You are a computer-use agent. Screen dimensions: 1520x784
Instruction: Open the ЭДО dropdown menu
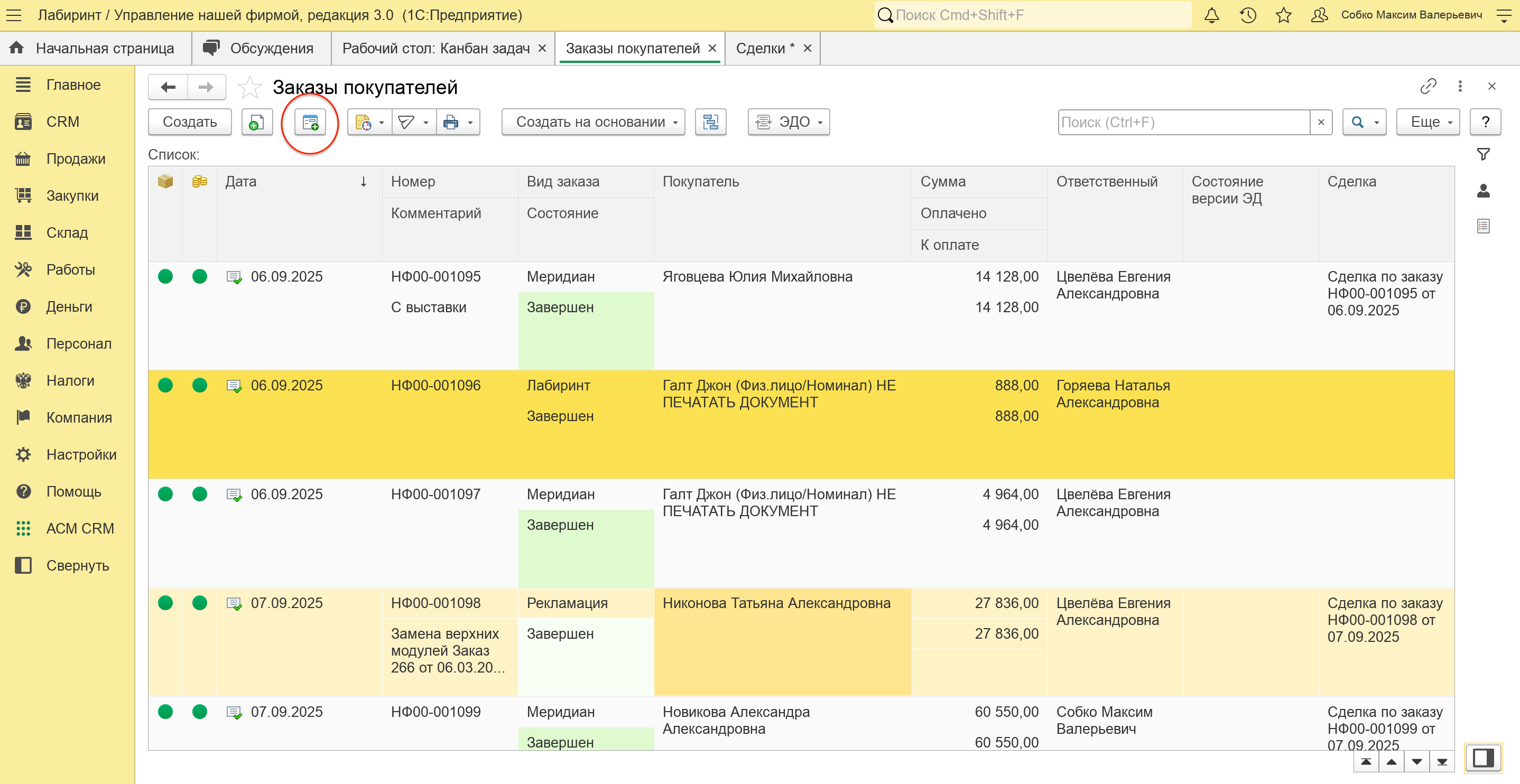pos(789,122)
